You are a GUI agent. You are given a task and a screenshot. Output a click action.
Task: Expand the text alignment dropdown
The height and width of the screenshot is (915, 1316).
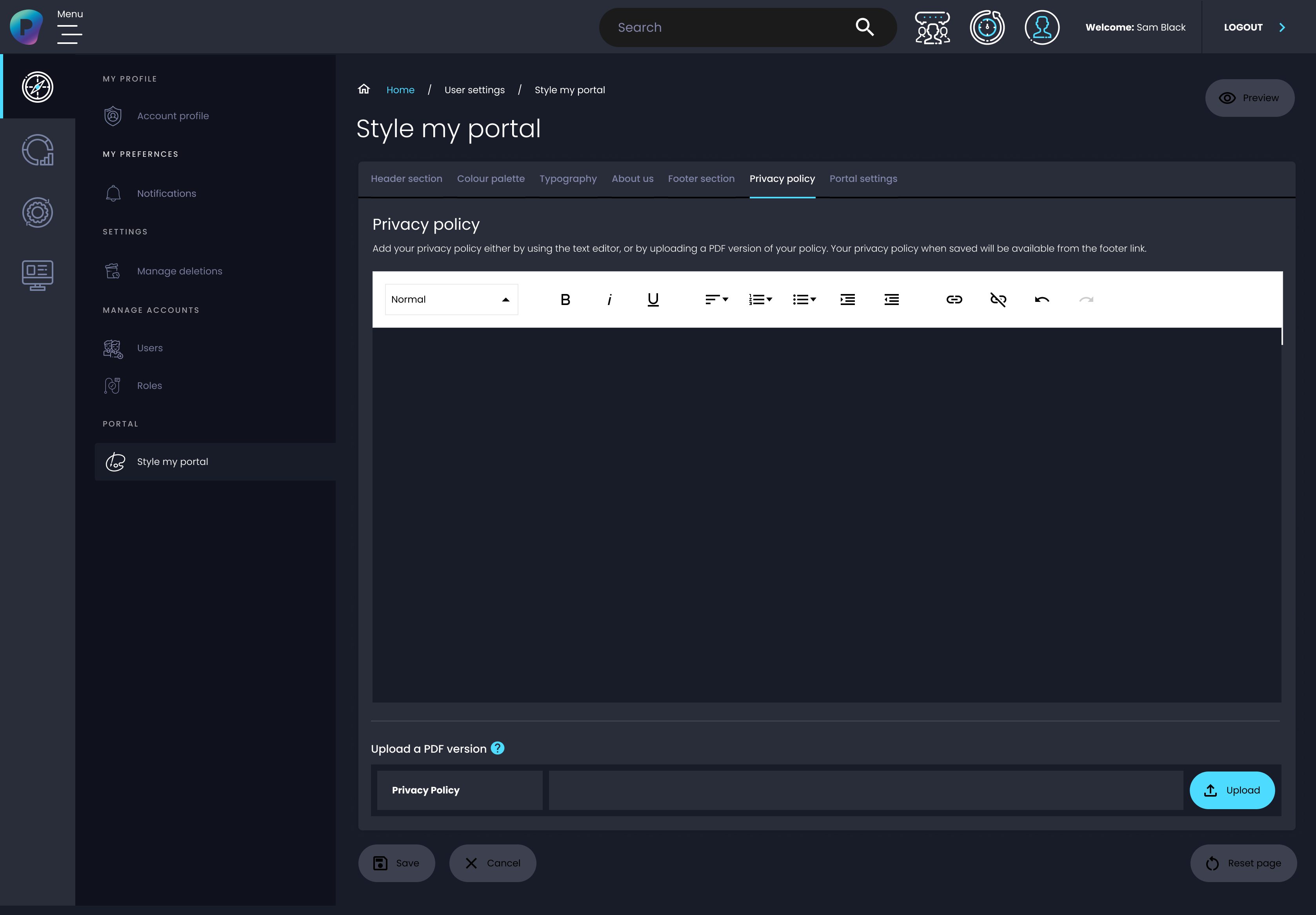[x=716, y=300]
